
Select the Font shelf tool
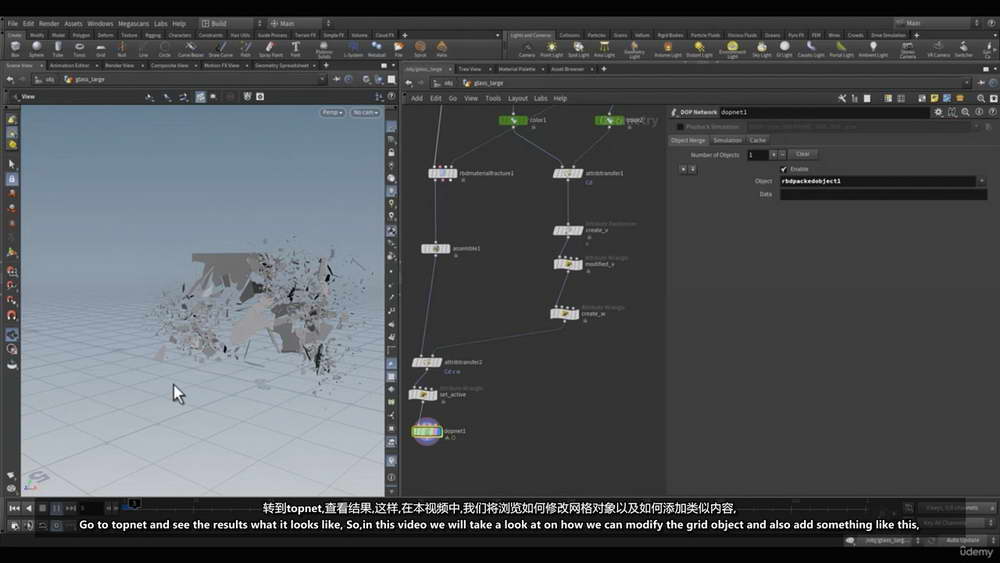click(295, 49)
